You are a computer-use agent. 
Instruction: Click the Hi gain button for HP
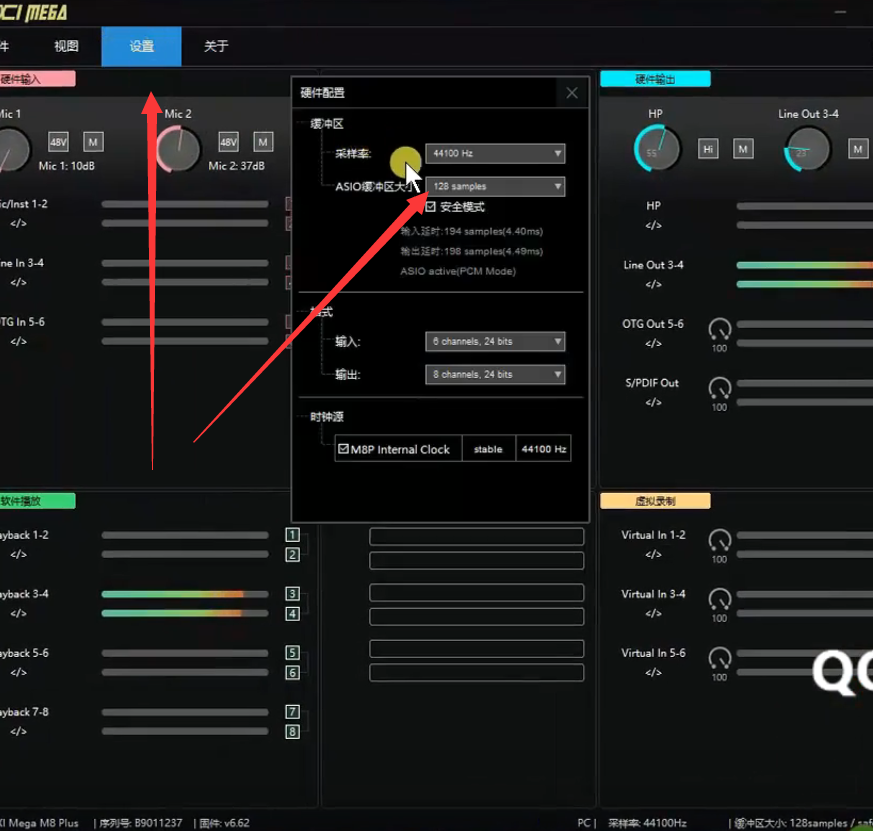[708, 149]
